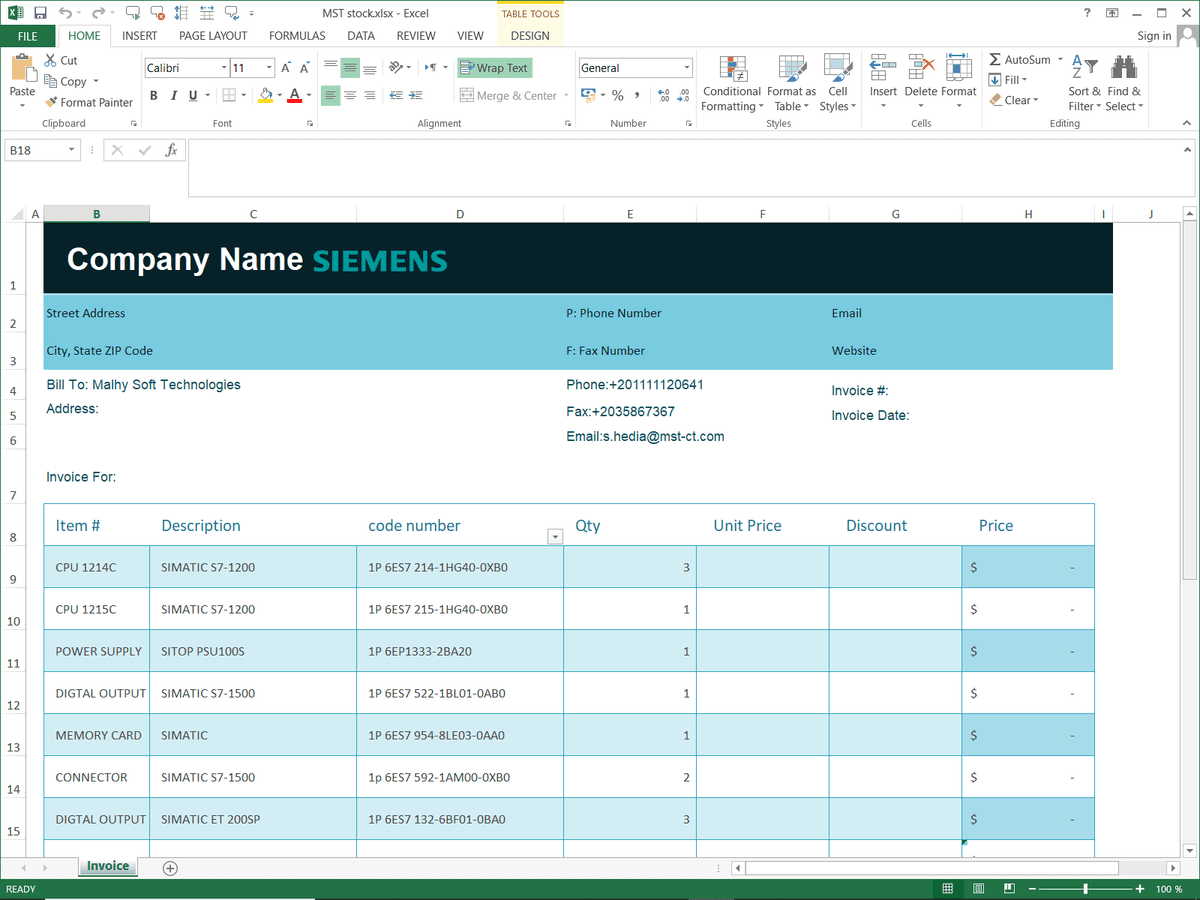Screen dimensions: 1200x900
Task: Toggle Wrap Text on the ribbon
Action: click(x=495, y=68)
